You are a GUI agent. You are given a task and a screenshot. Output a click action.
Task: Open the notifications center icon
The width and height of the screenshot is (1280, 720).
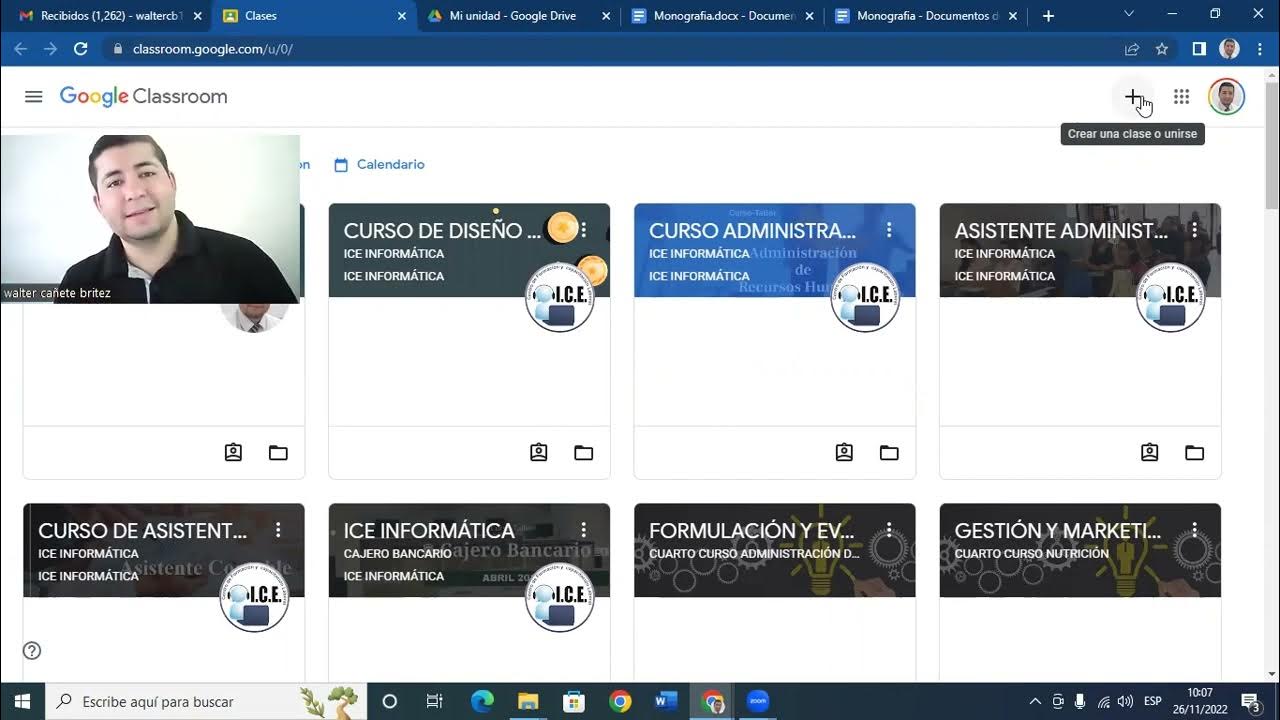point(1250,701)
